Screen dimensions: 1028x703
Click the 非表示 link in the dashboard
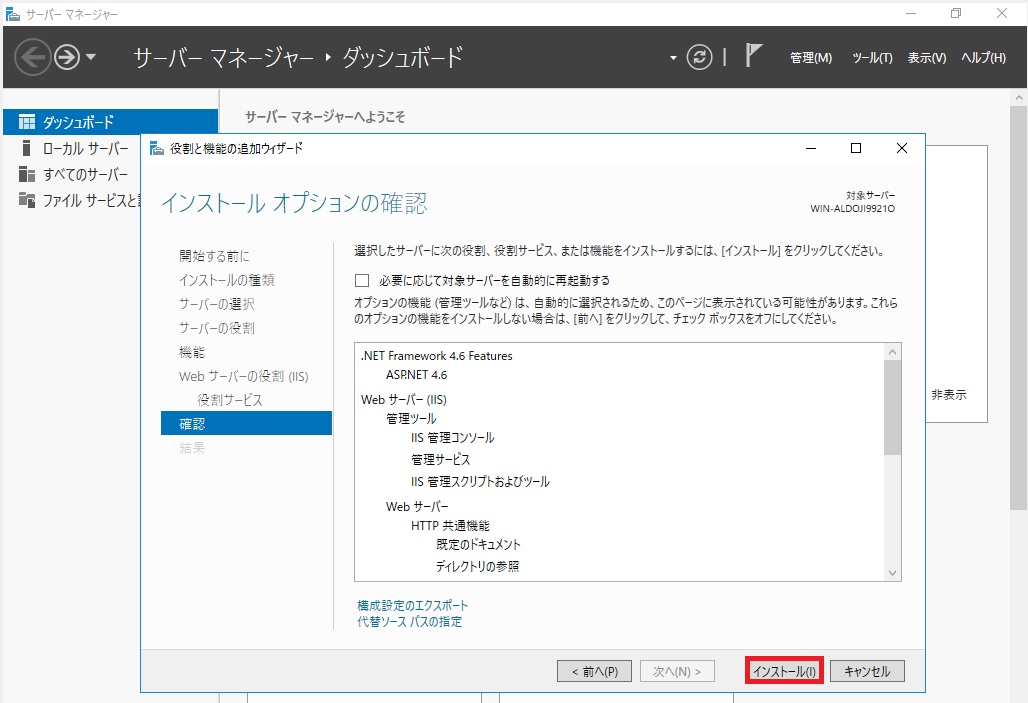[949, 395]
